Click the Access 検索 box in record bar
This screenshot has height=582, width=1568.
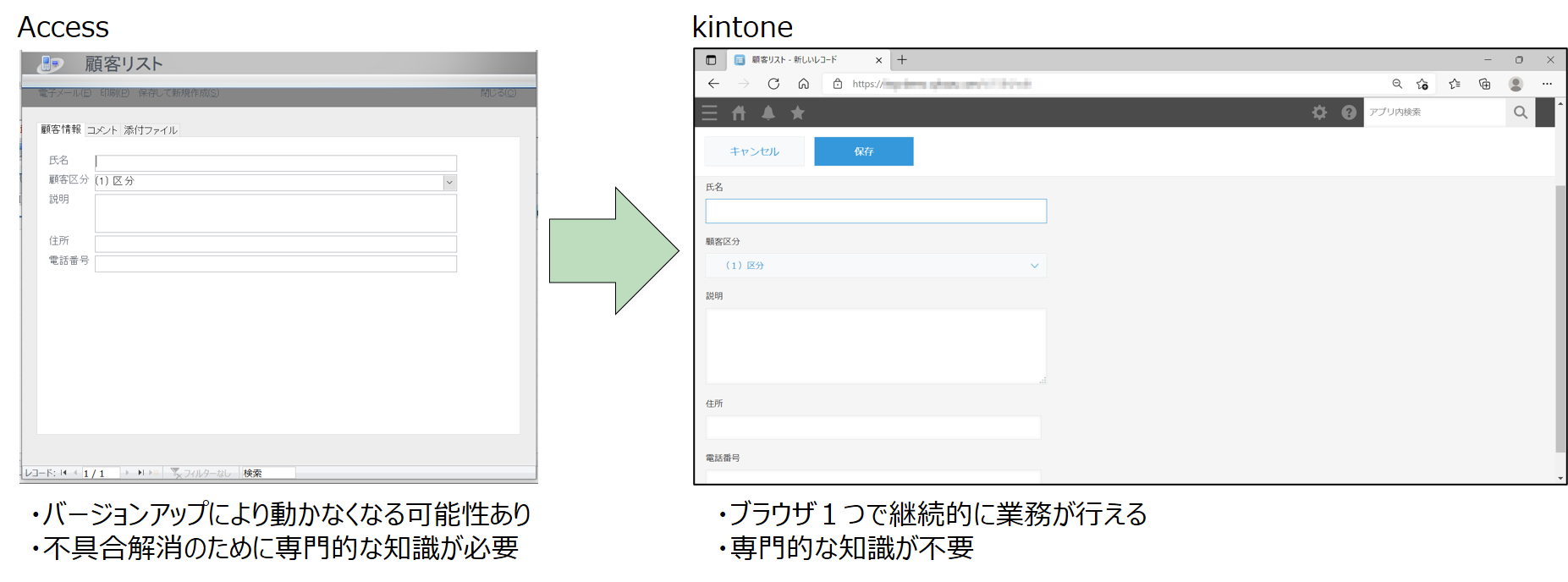(267, 473)
